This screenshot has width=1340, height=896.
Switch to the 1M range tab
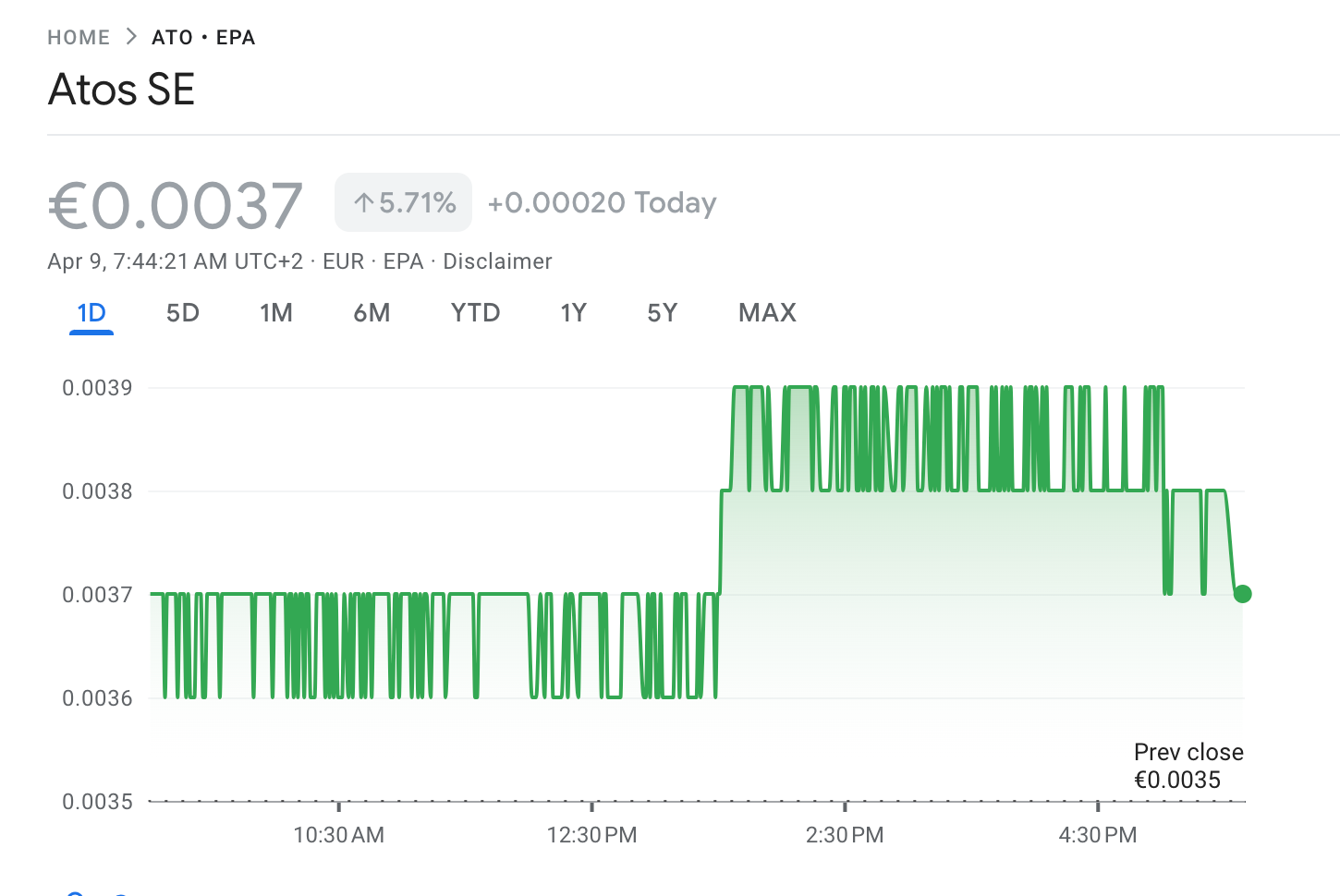(276, 313)
